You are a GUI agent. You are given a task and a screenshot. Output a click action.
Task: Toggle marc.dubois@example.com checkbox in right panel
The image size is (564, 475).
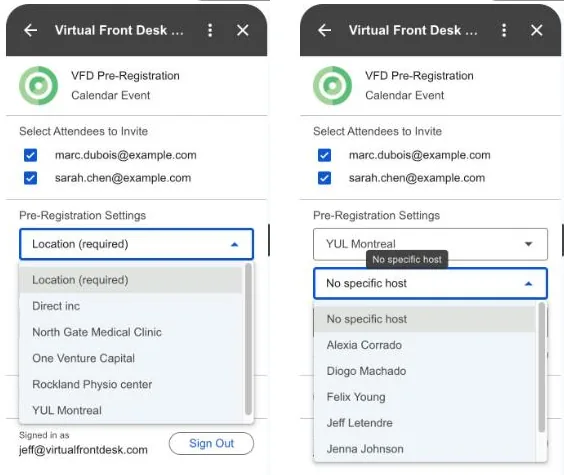[324, 155]
